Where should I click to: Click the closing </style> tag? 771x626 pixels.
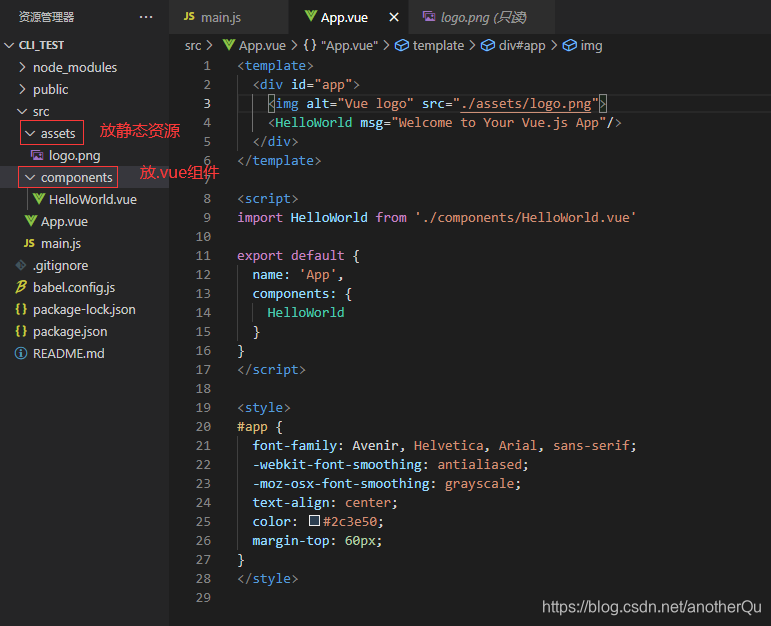(x=267, y=579)
